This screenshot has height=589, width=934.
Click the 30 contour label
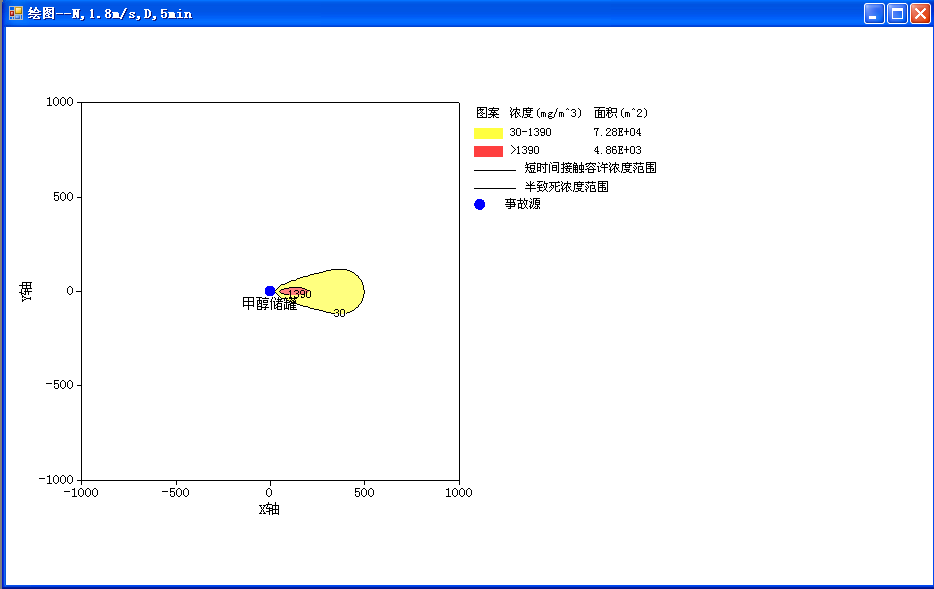click(340, 313)
